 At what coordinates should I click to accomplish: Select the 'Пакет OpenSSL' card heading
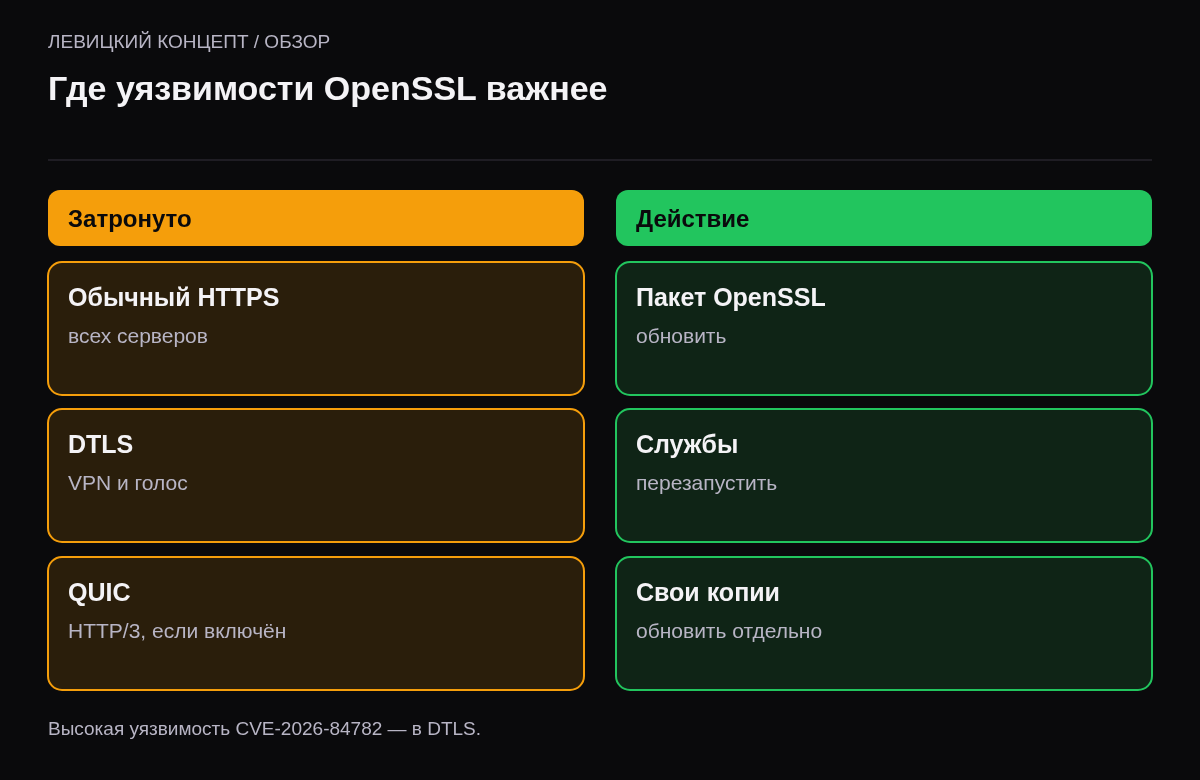[x=731, y=297]
